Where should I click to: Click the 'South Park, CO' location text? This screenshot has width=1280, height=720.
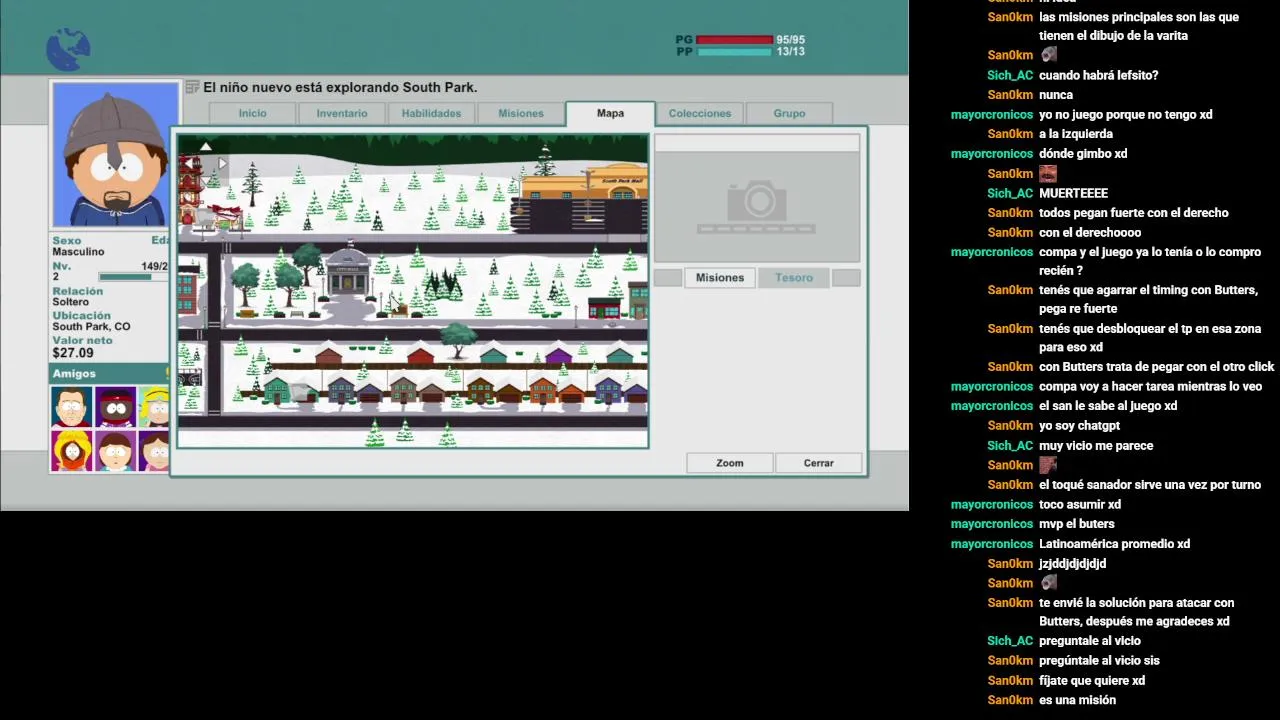(91, 327)
